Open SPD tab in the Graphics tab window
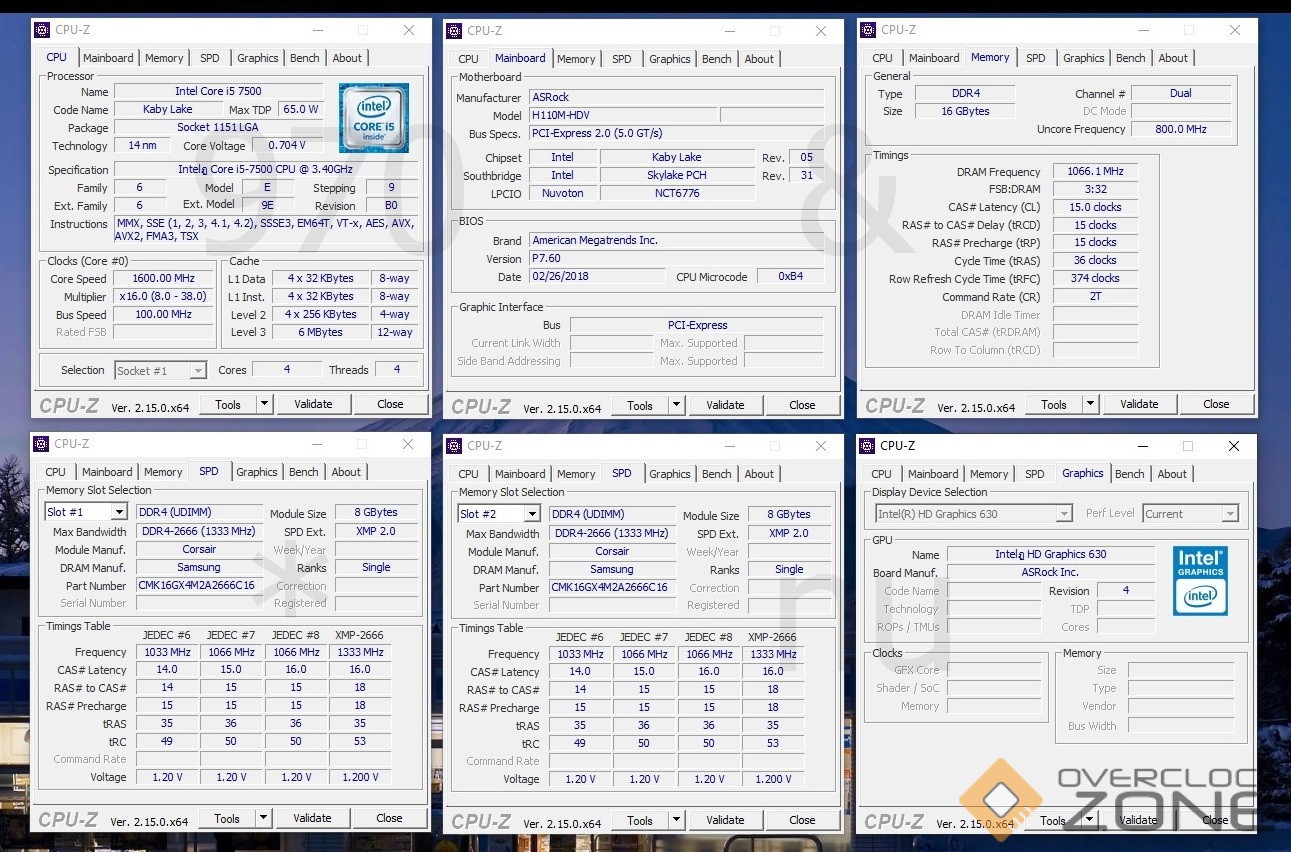 (x=1035, y=474)
